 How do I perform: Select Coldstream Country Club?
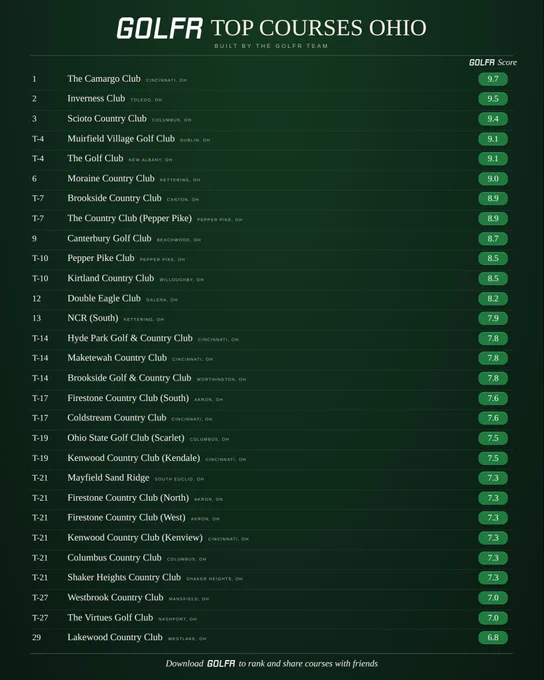116,418
